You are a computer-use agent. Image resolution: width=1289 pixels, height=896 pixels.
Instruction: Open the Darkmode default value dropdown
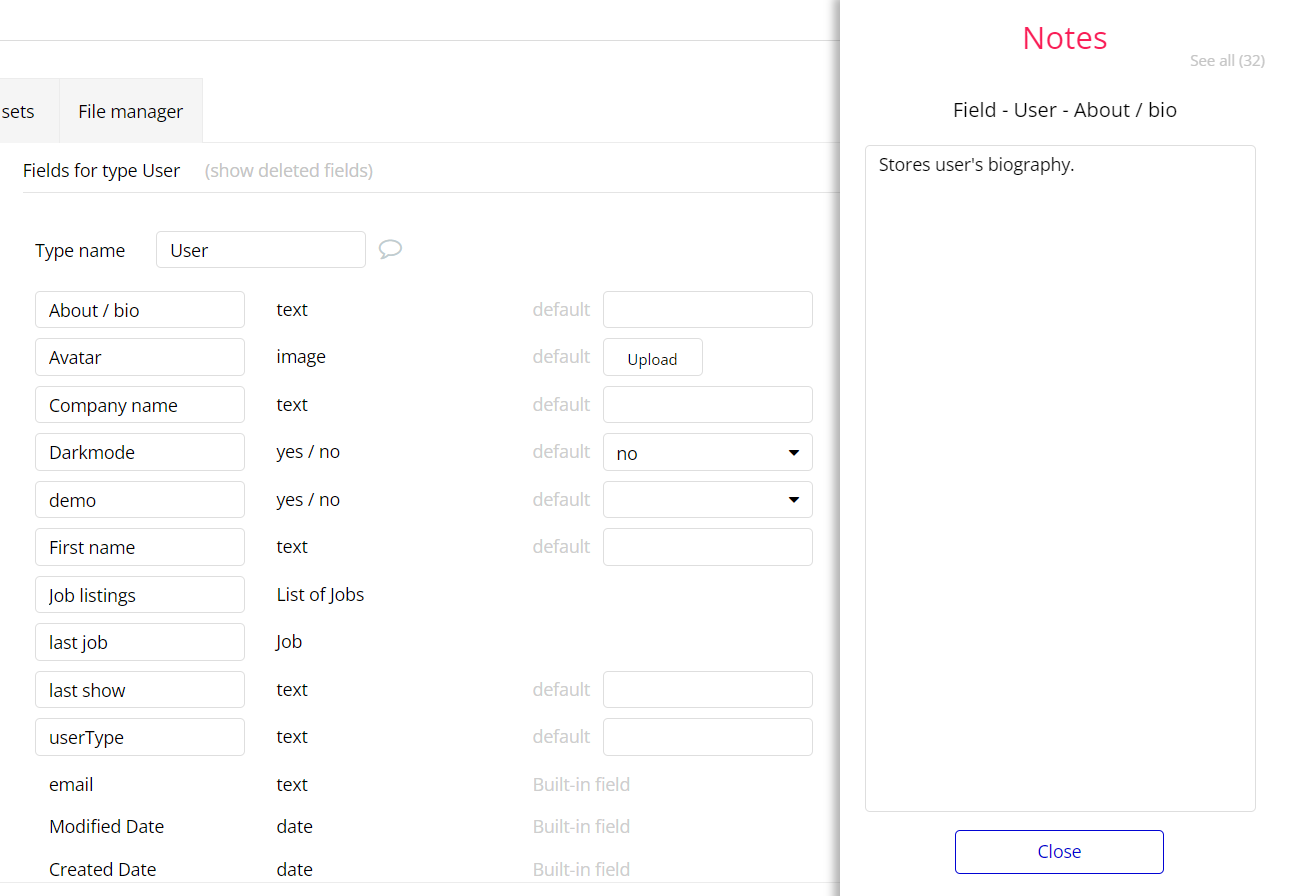(707, 452)
